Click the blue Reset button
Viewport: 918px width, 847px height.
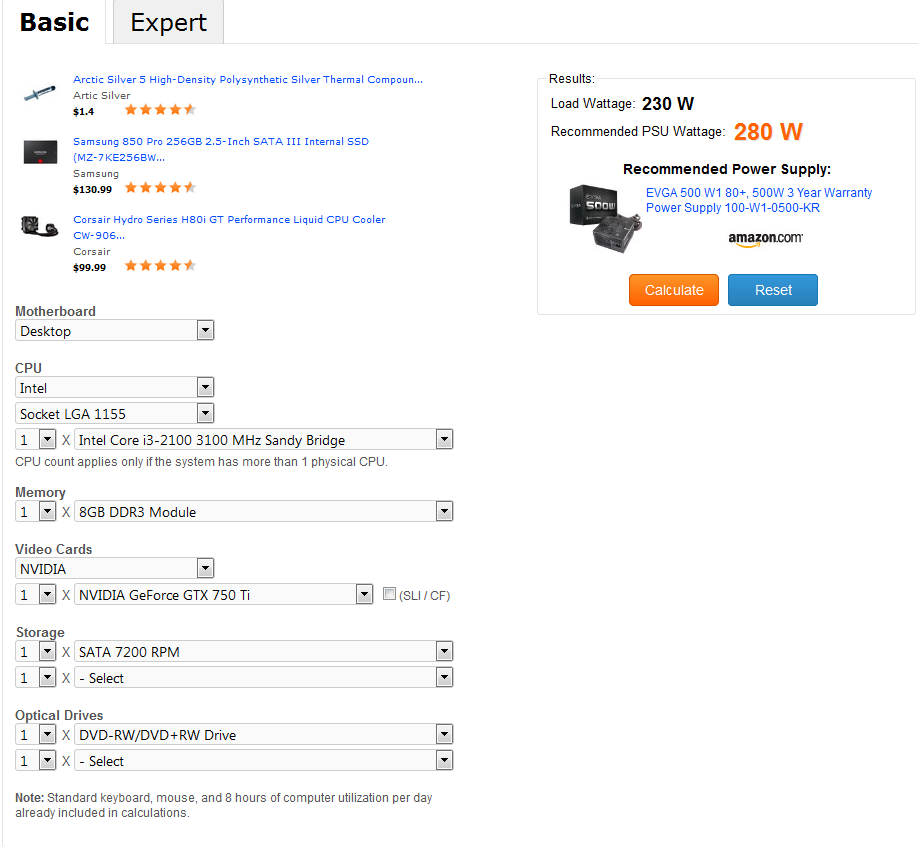(x=773, y=290)
